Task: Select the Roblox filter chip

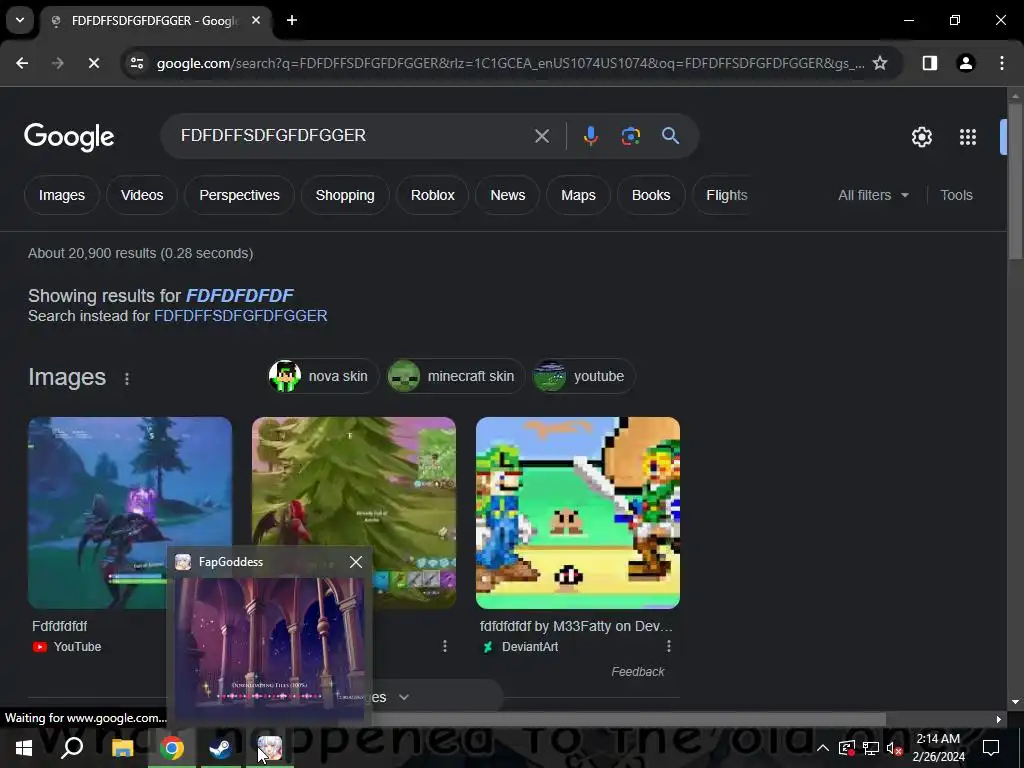Action: point(432,195)
